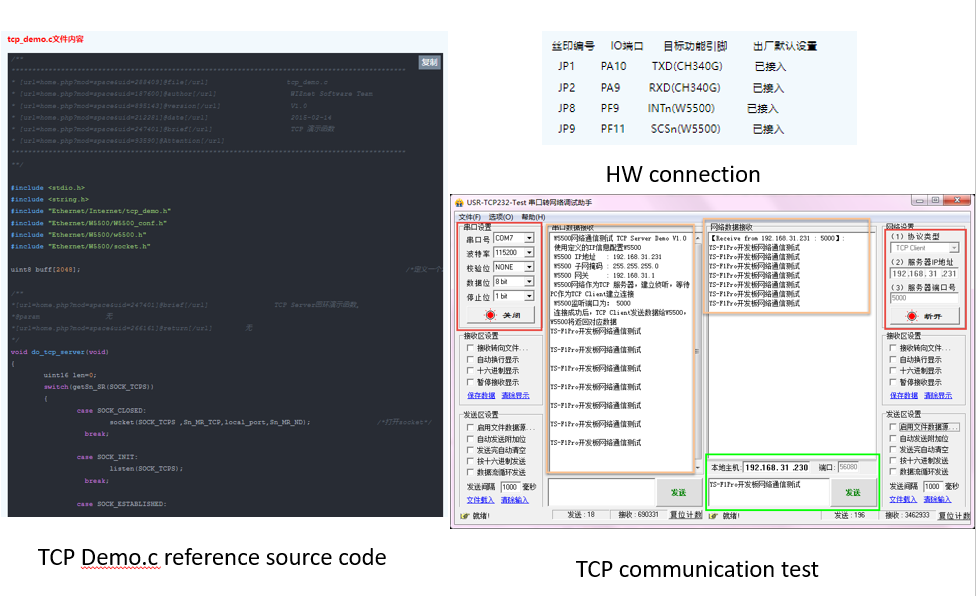Click serial-side 复位计数 in status bar
976x596 pixels.
(x=685, y=515)
